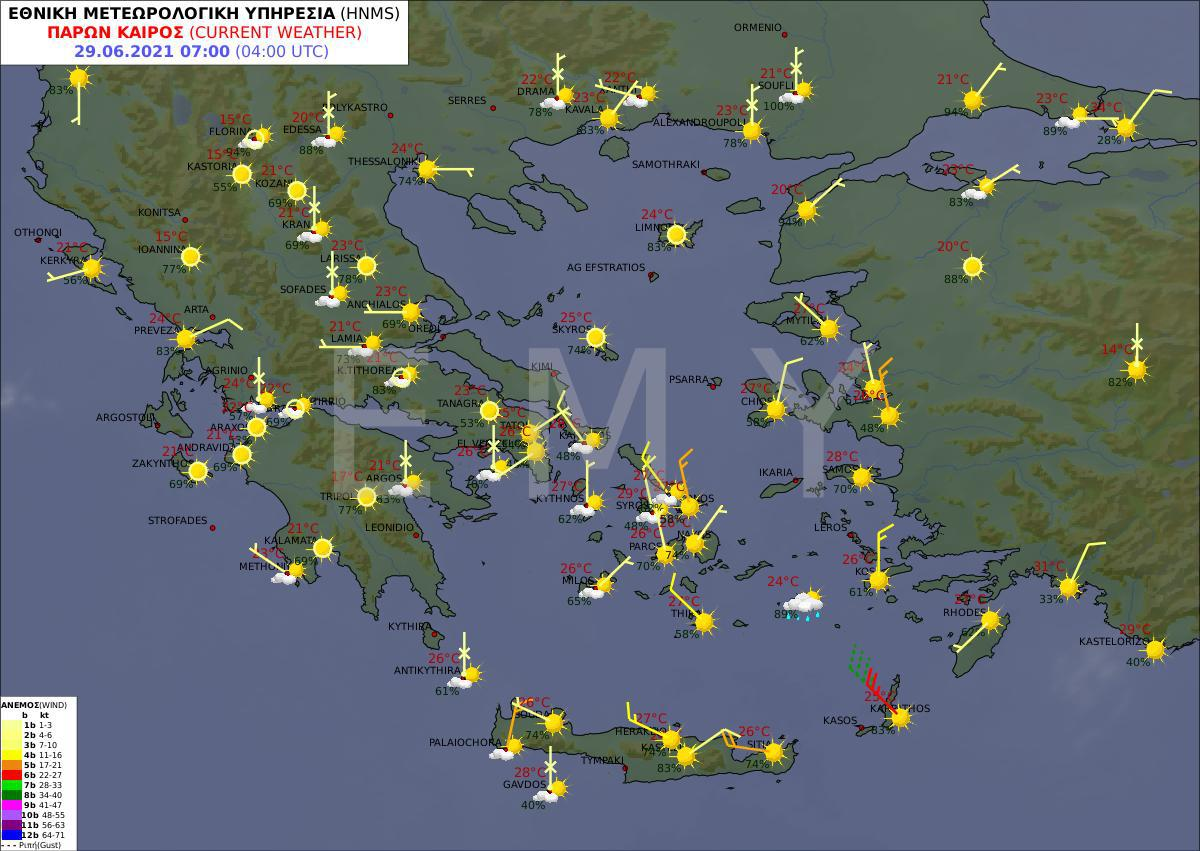Image resolution: width=1200 pixels, height=851 pixels.
Task: Click the Samothraki station label
Action: tap(665, 164)
